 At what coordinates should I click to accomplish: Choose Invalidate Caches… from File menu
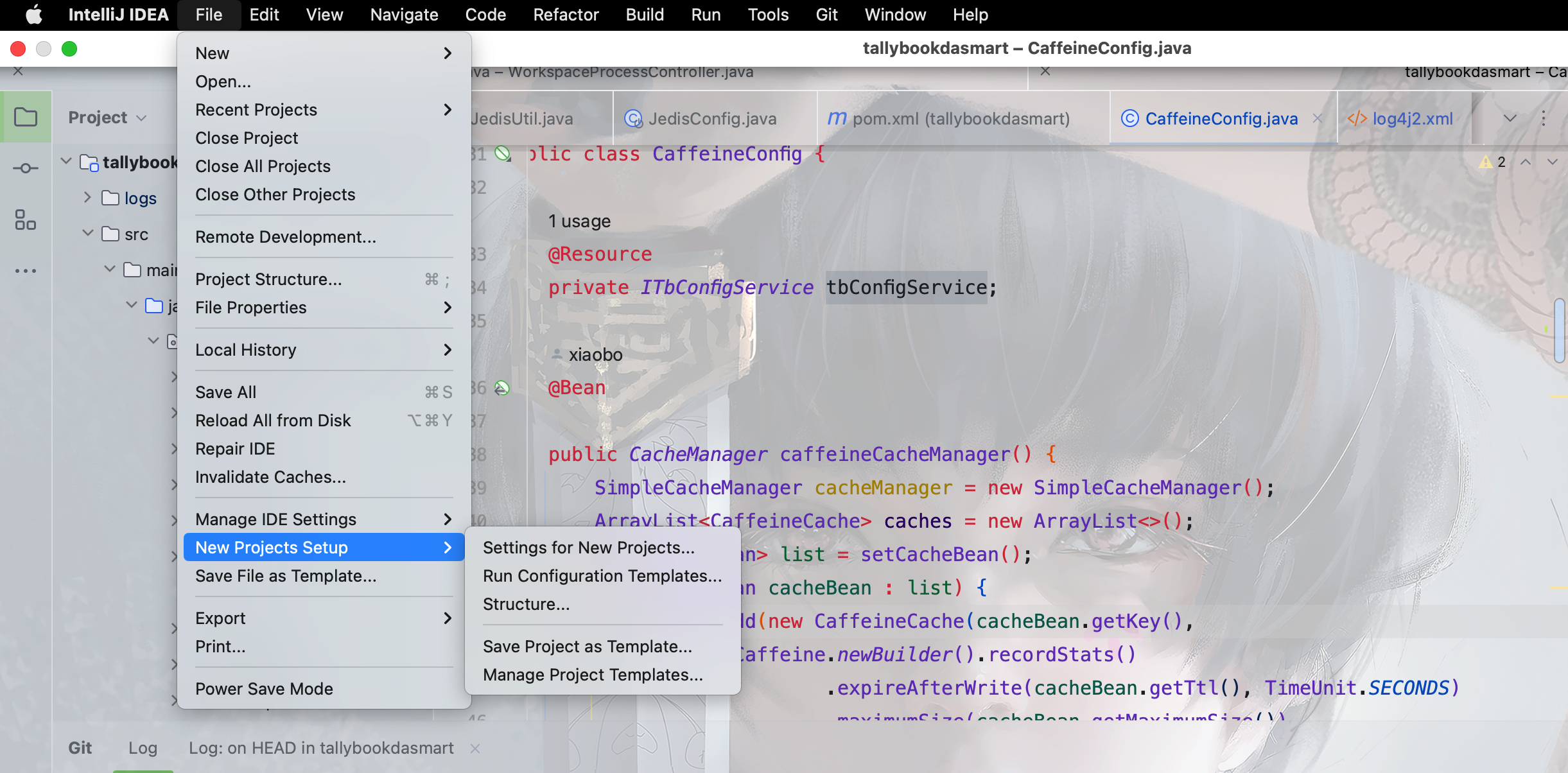pos(270,477)
